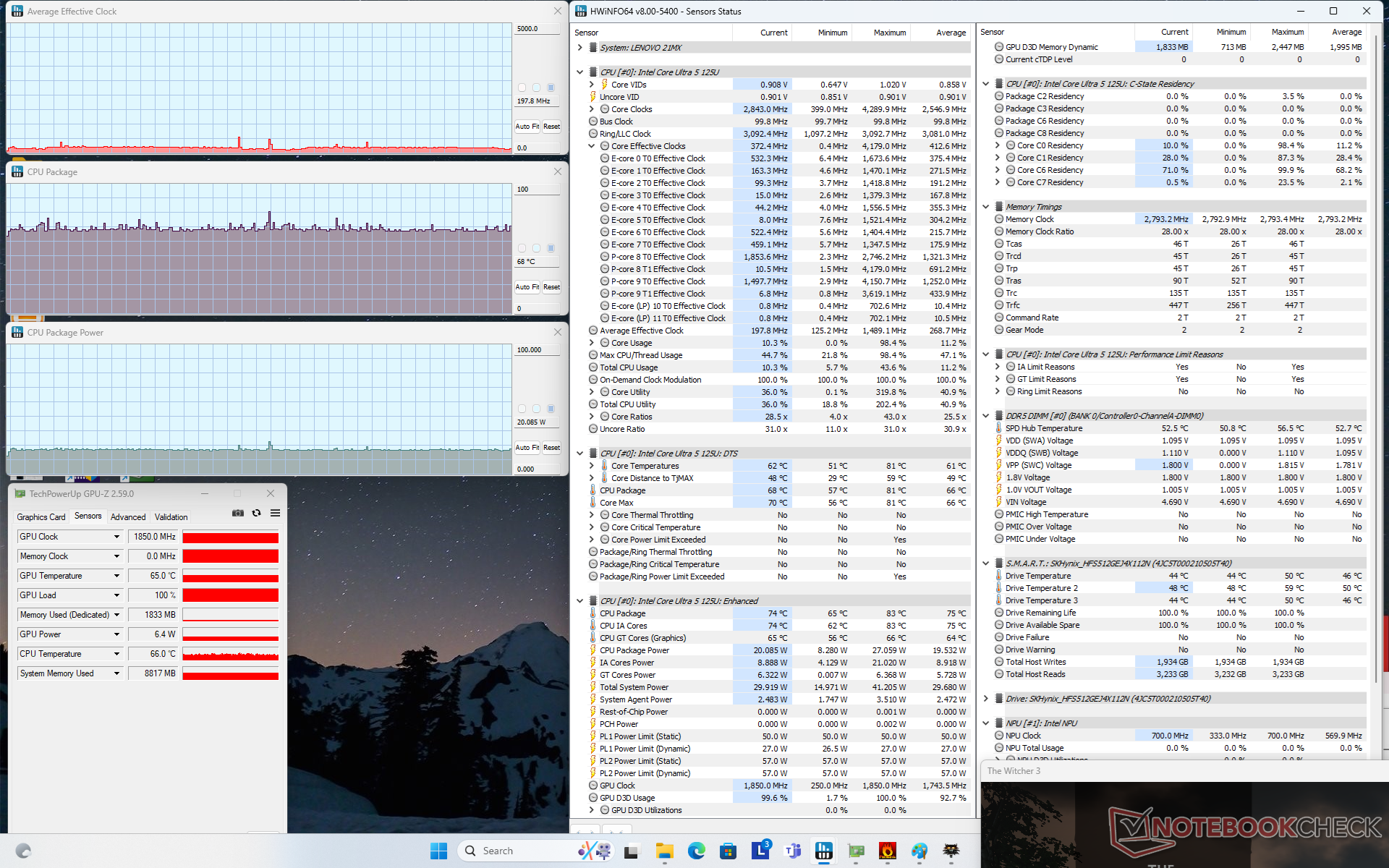Click Reset in CPU Package Power graph
1389x868 pixels.
[551, 447]
